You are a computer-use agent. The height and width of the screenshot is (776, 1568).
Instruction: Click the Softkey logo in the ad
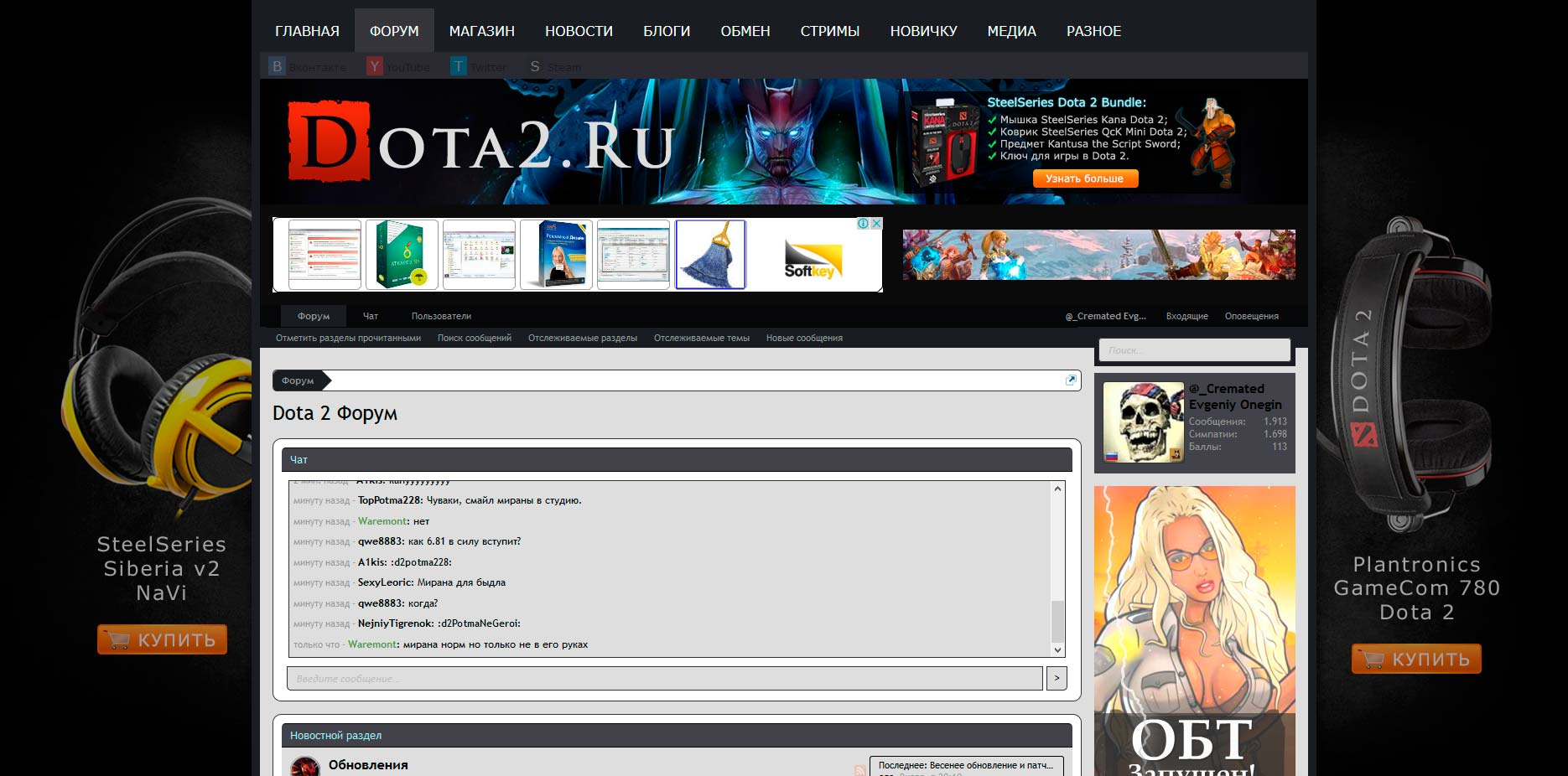813,259
